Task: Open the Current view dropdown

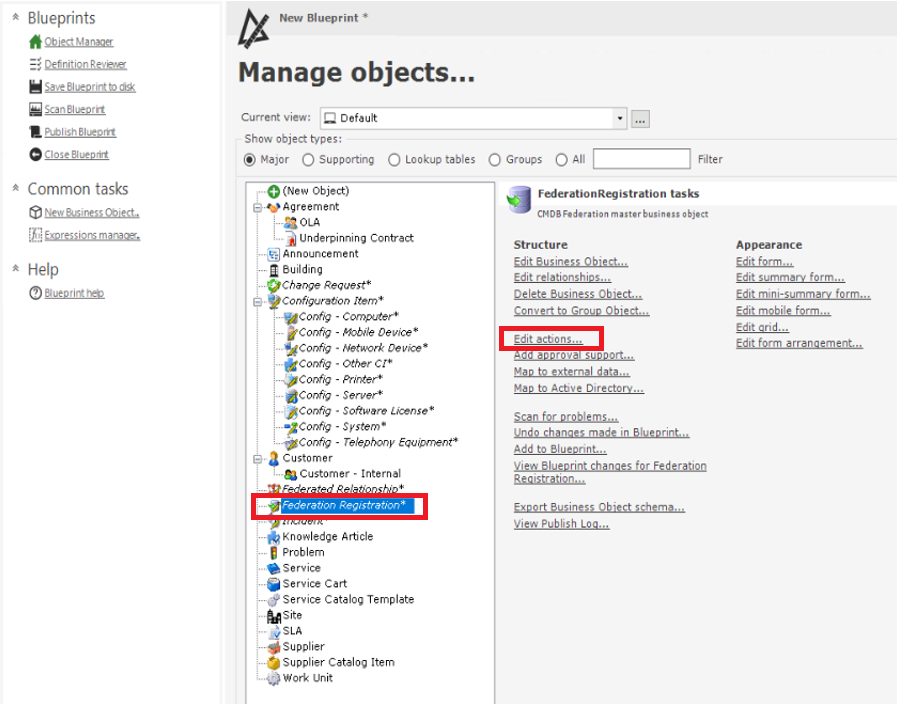Action: point(620,118)
